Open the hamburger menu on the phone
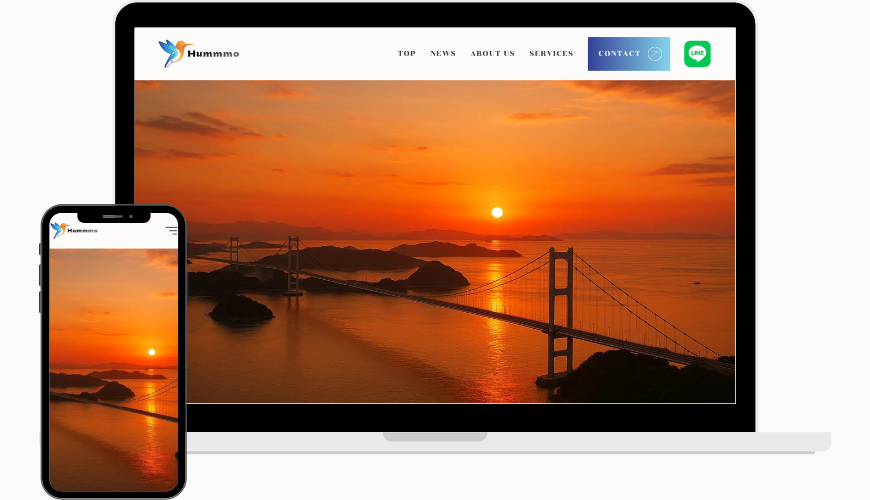The height and width of the screenshot is (500, 870). click(x=171, y=230)
